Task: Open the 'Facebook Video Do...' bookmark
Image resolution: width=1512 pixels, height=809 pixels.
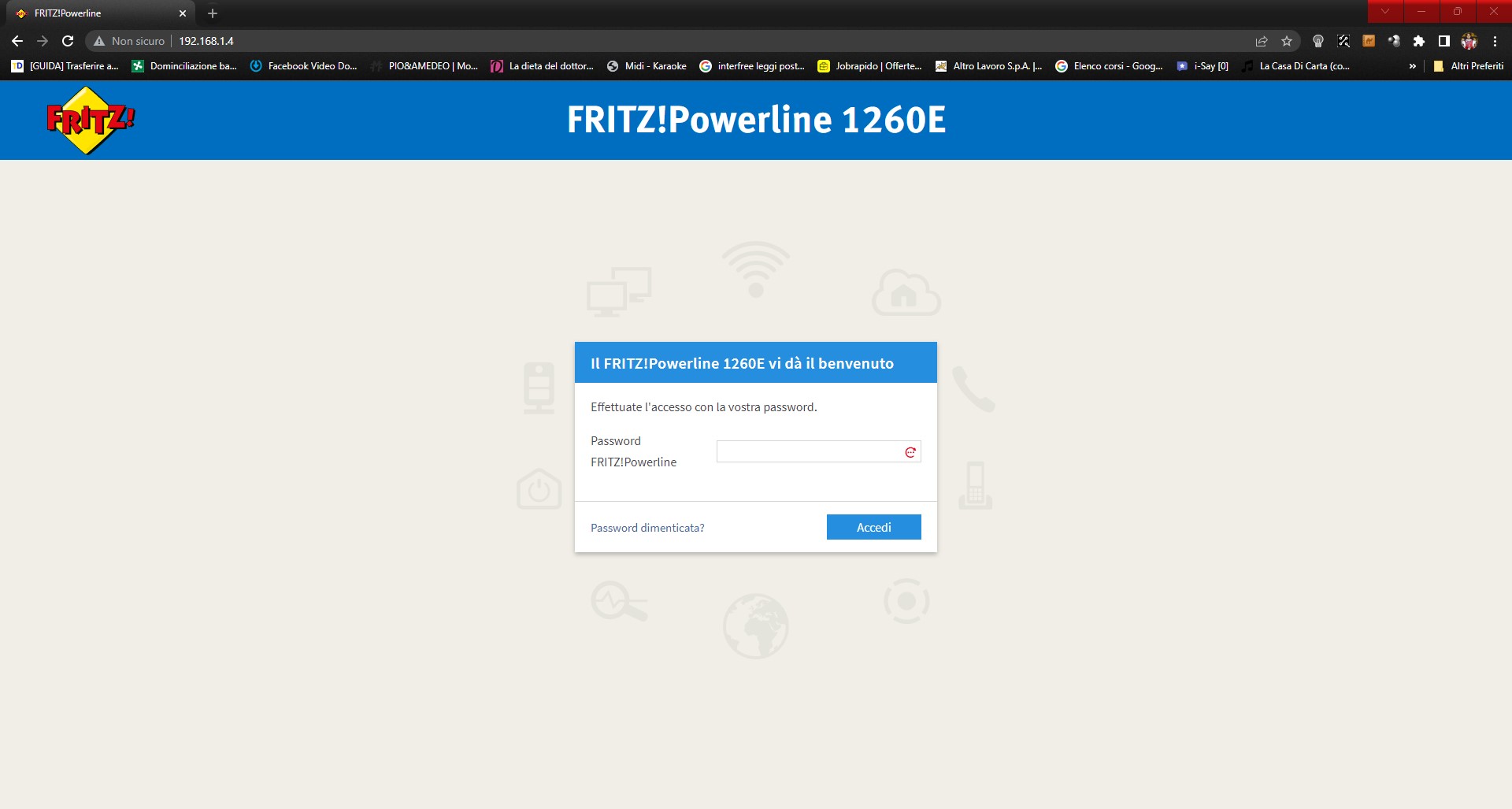Action: click(303, 66)
